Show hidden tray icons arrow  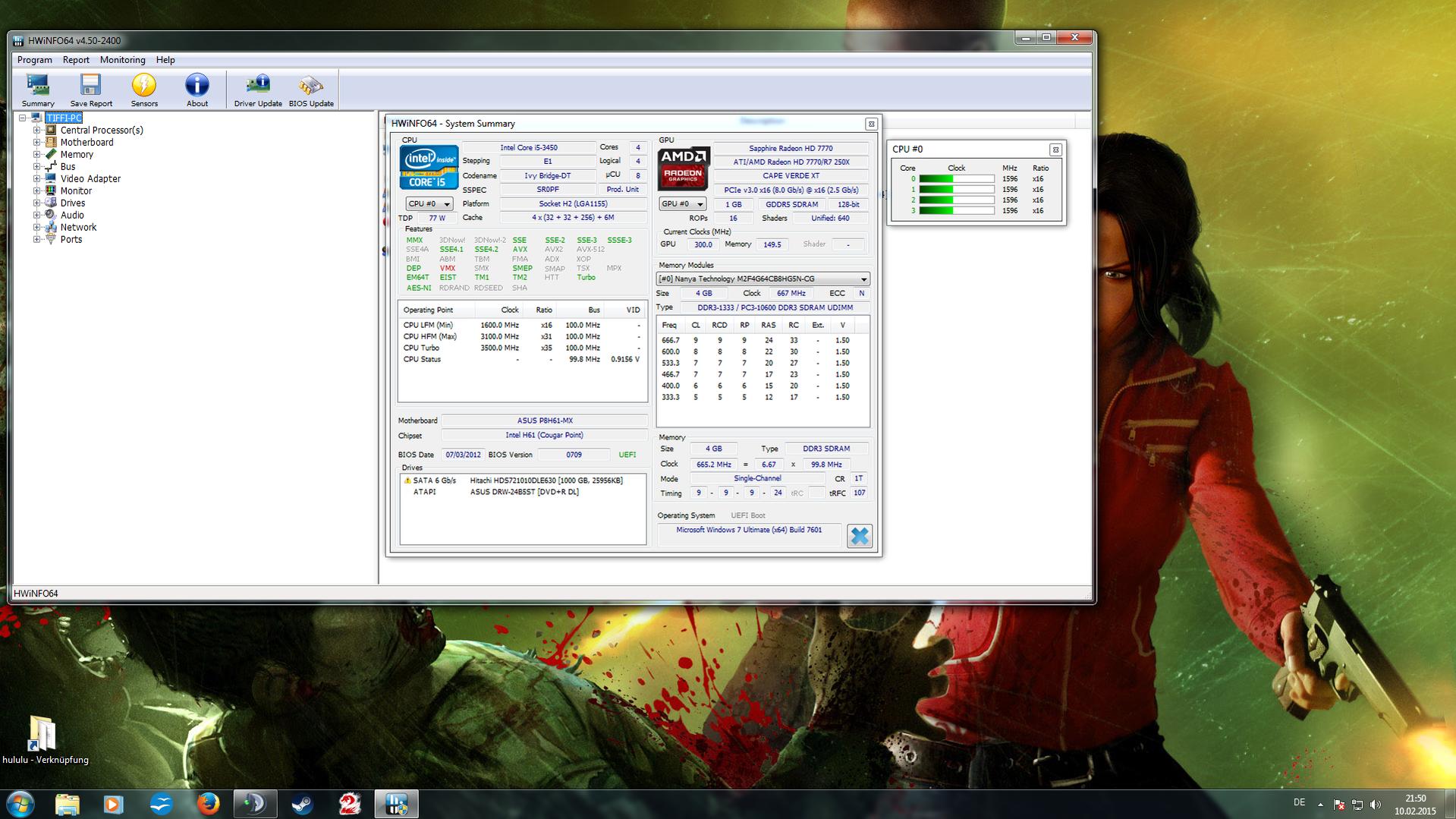tap(1320, 805)
